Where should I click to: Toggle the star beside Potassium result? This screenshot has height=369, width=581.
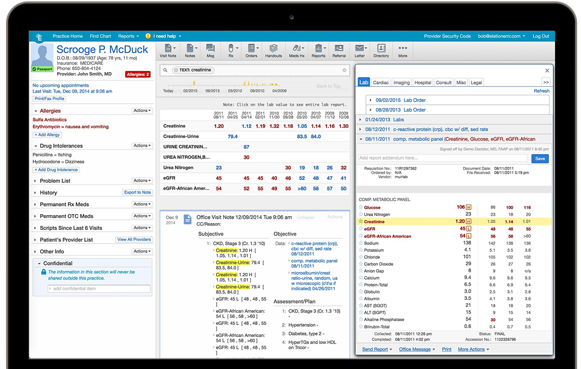(x=361, y=250)
